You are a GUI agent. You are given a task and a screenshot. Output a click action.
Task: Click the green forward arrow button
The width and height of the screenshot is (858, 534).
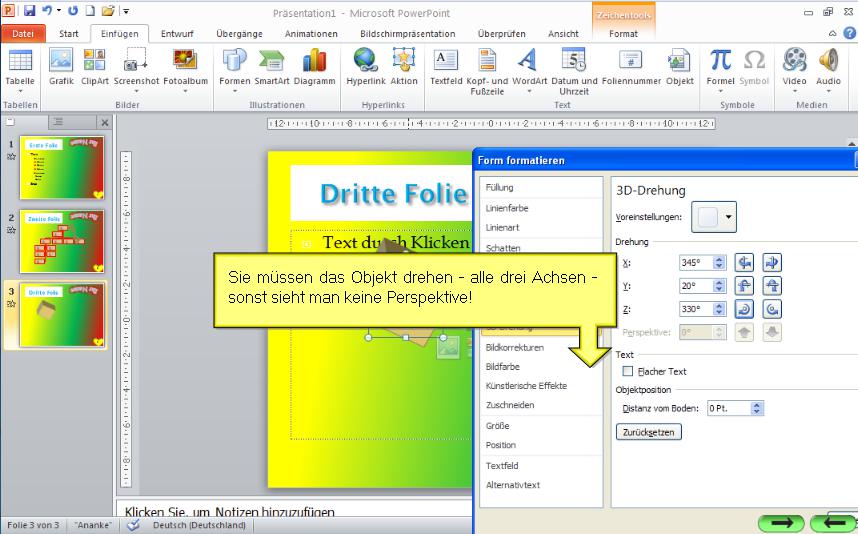click(x=782, y=522)
